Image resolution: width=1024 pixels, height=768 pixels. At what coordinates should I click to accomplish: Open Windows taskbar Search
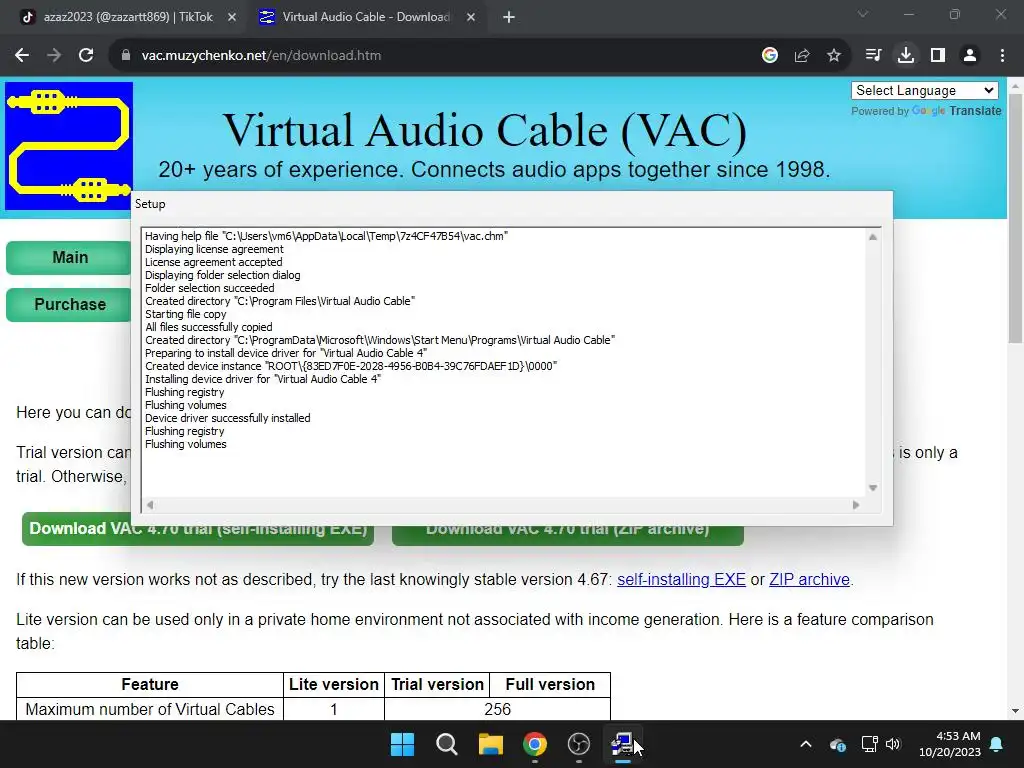(447, 744)
